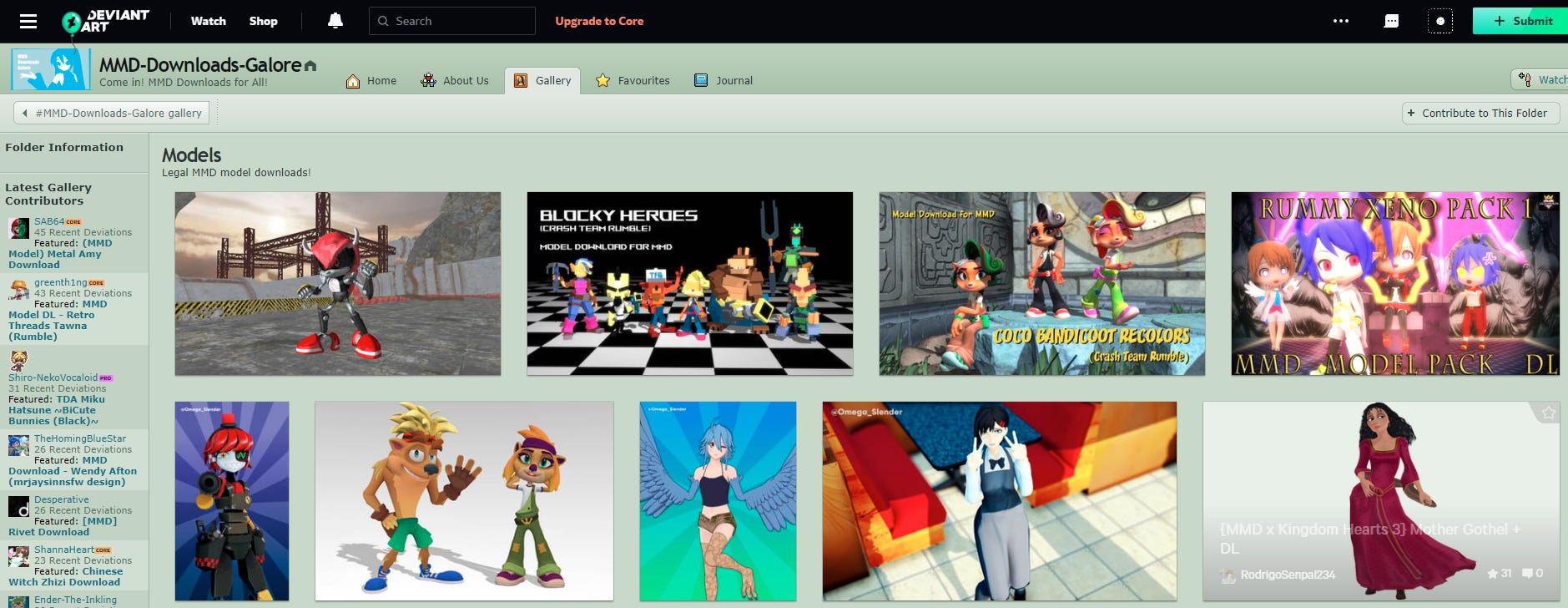Click Contribute to This Folder button
Viewport: 1568px width, 608px height.
1480,113
